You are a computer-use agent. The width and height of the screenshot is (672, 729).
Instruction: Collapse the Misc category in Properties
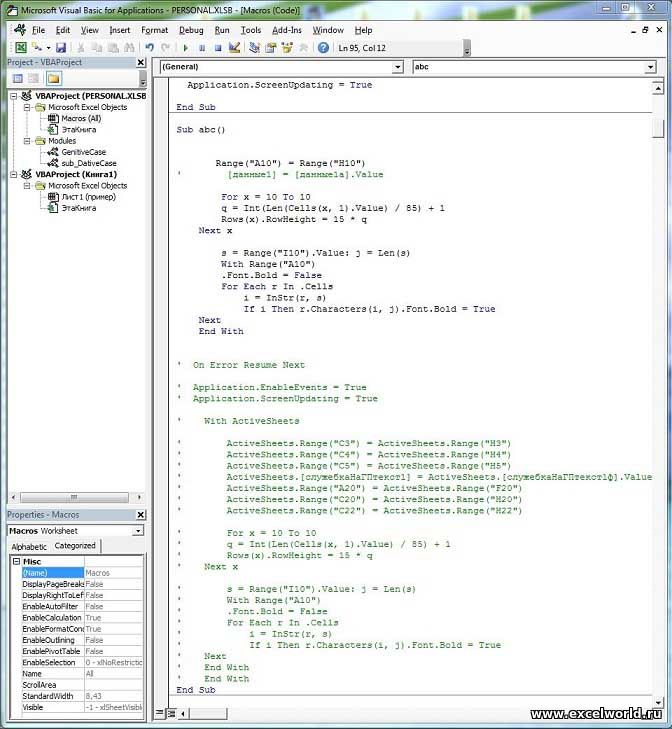click(x=16, y=562)
